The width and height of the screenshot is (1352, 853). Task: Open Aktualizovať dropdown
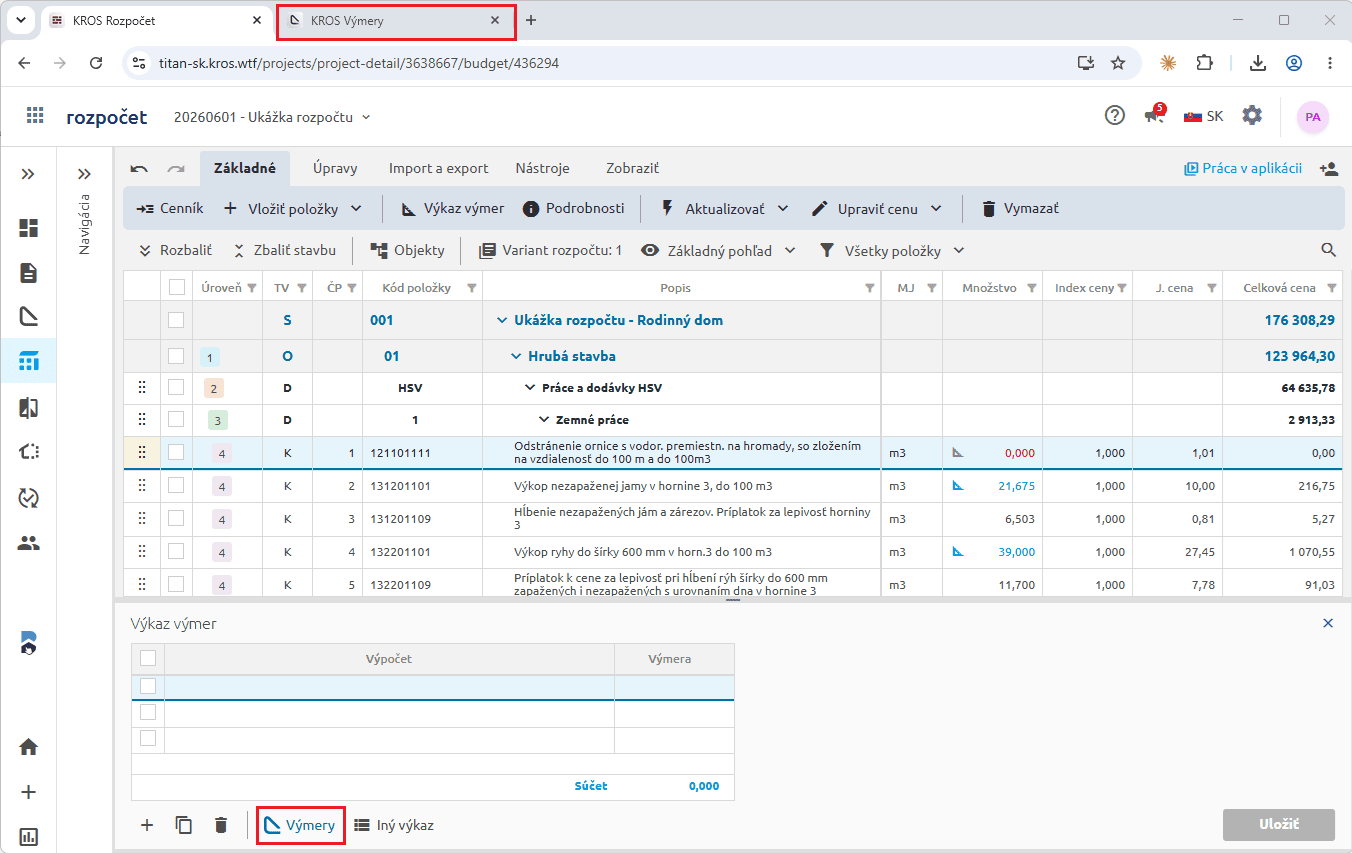tap(725, 209)
